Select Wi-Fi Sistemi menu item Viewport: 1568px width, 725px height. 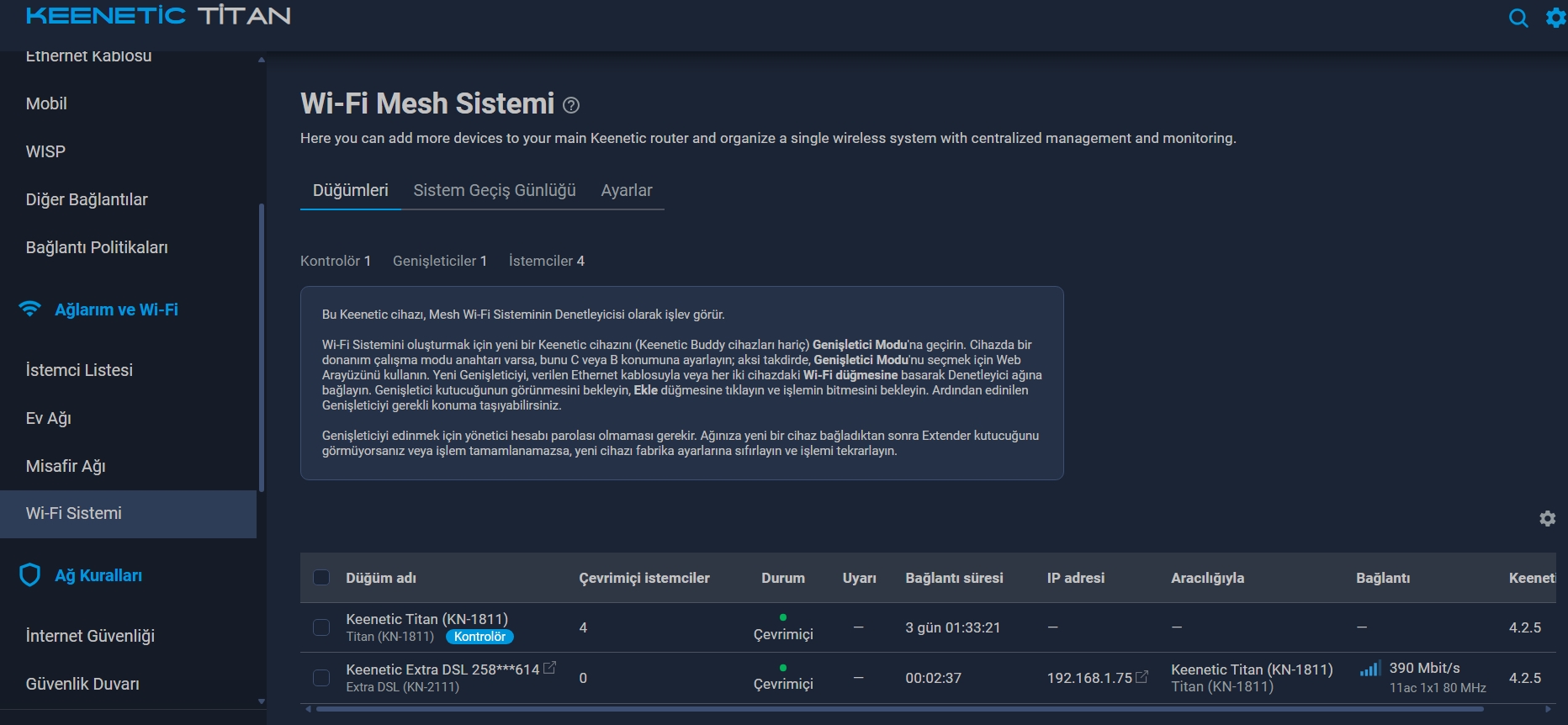coord(128,514)
